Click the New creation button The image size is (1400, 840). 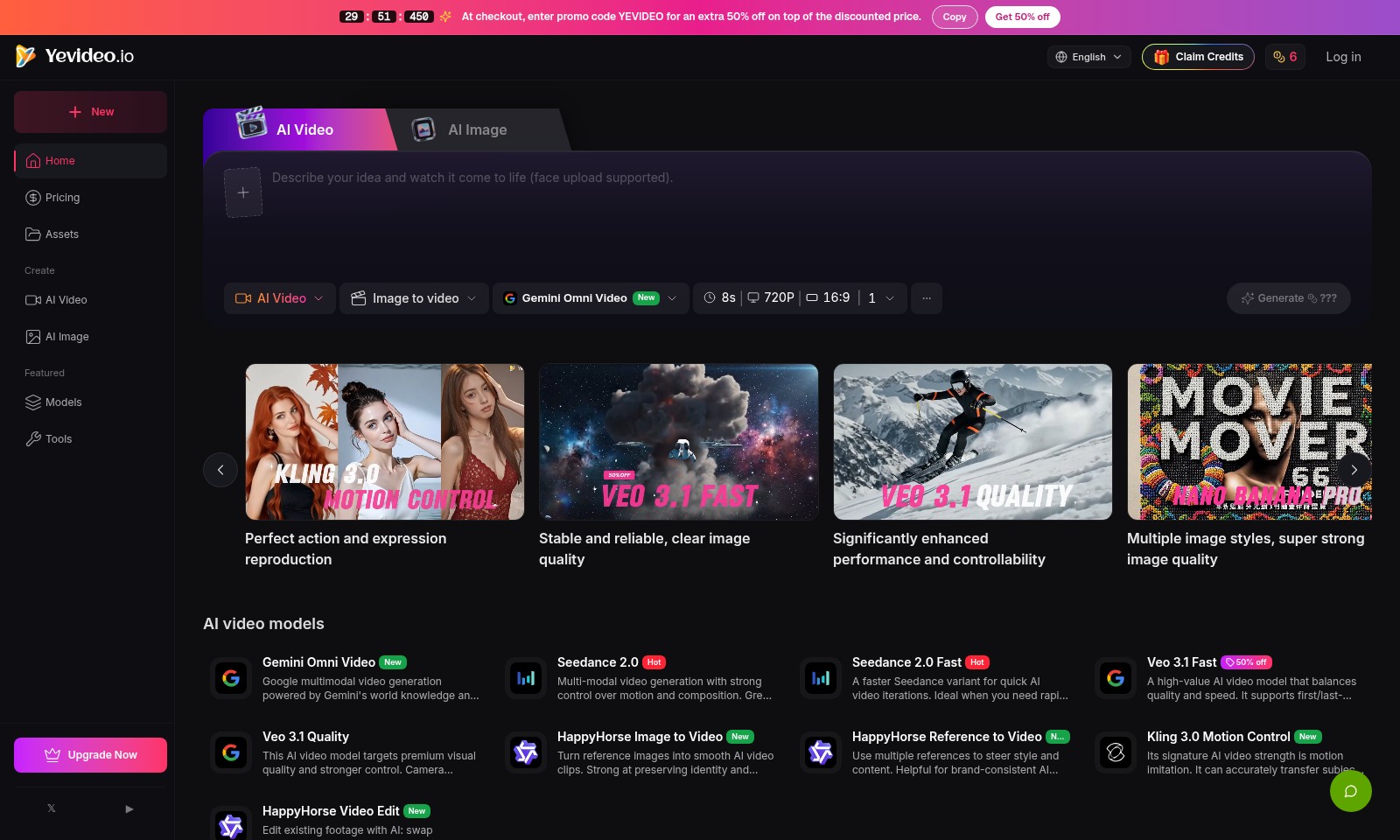[90, 112]
